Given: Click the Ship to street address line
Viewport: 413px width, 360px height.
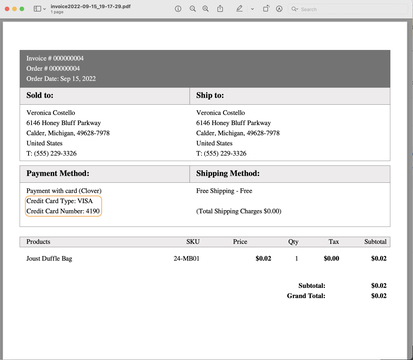Looking at the screenshot, I should (x=233, y=123).
